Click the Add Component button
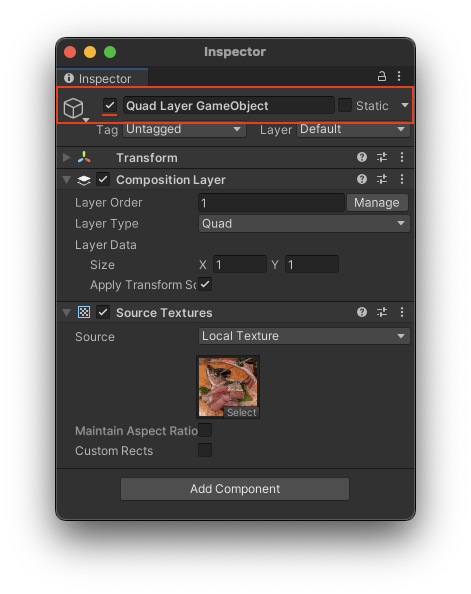 [x=235, y=489]
